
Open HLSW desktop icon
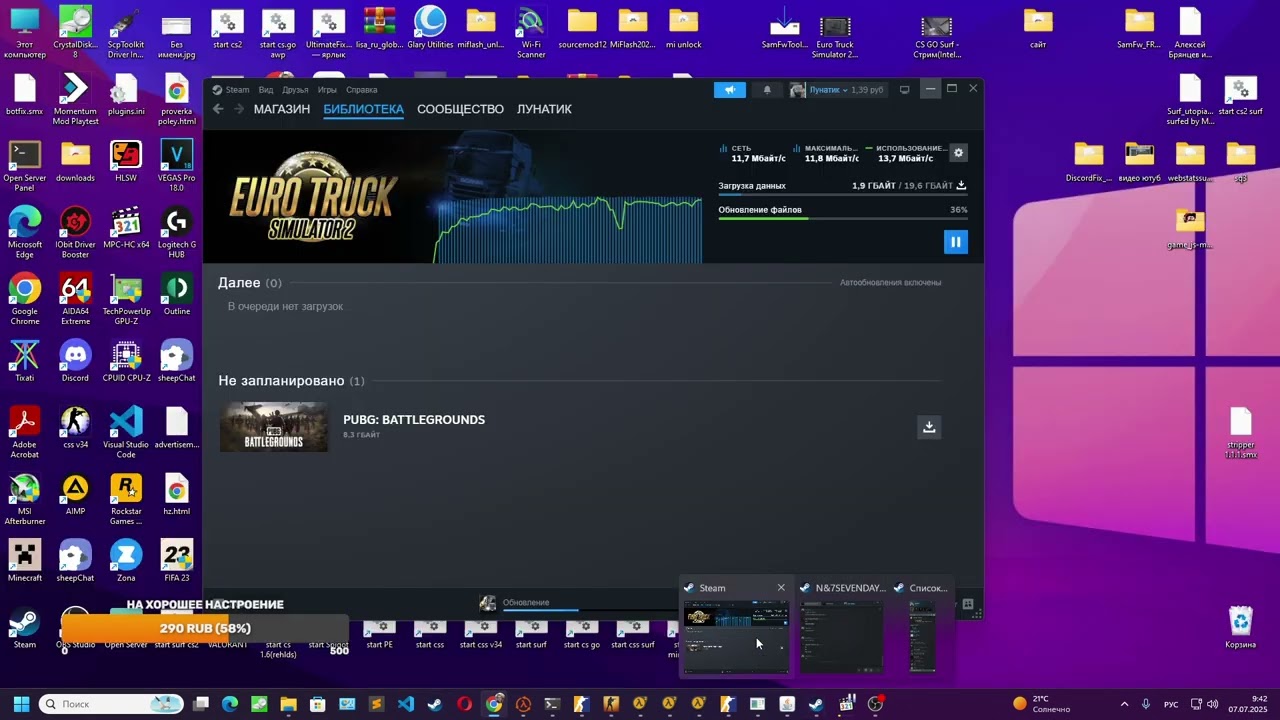126,161
